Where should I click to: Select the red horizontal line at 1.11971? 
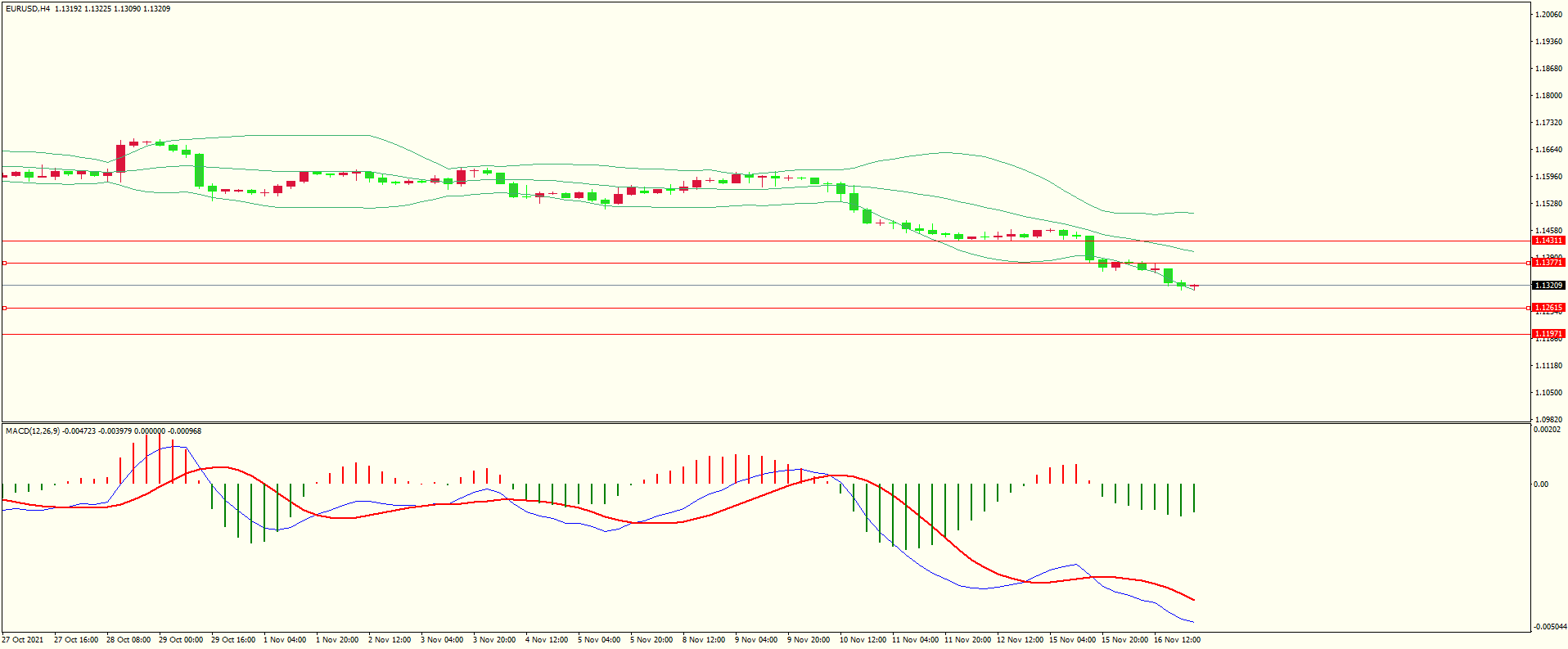point(765,334)
